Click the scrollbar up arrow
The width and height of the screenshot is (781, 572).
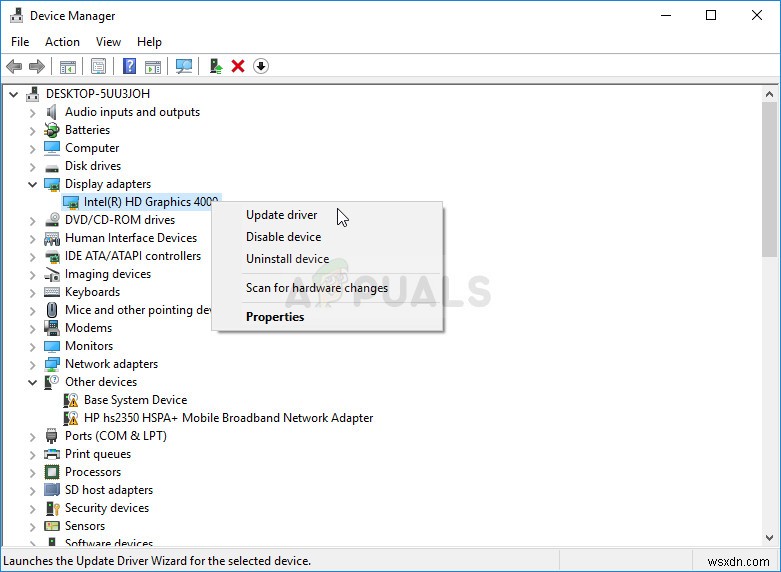770,94
